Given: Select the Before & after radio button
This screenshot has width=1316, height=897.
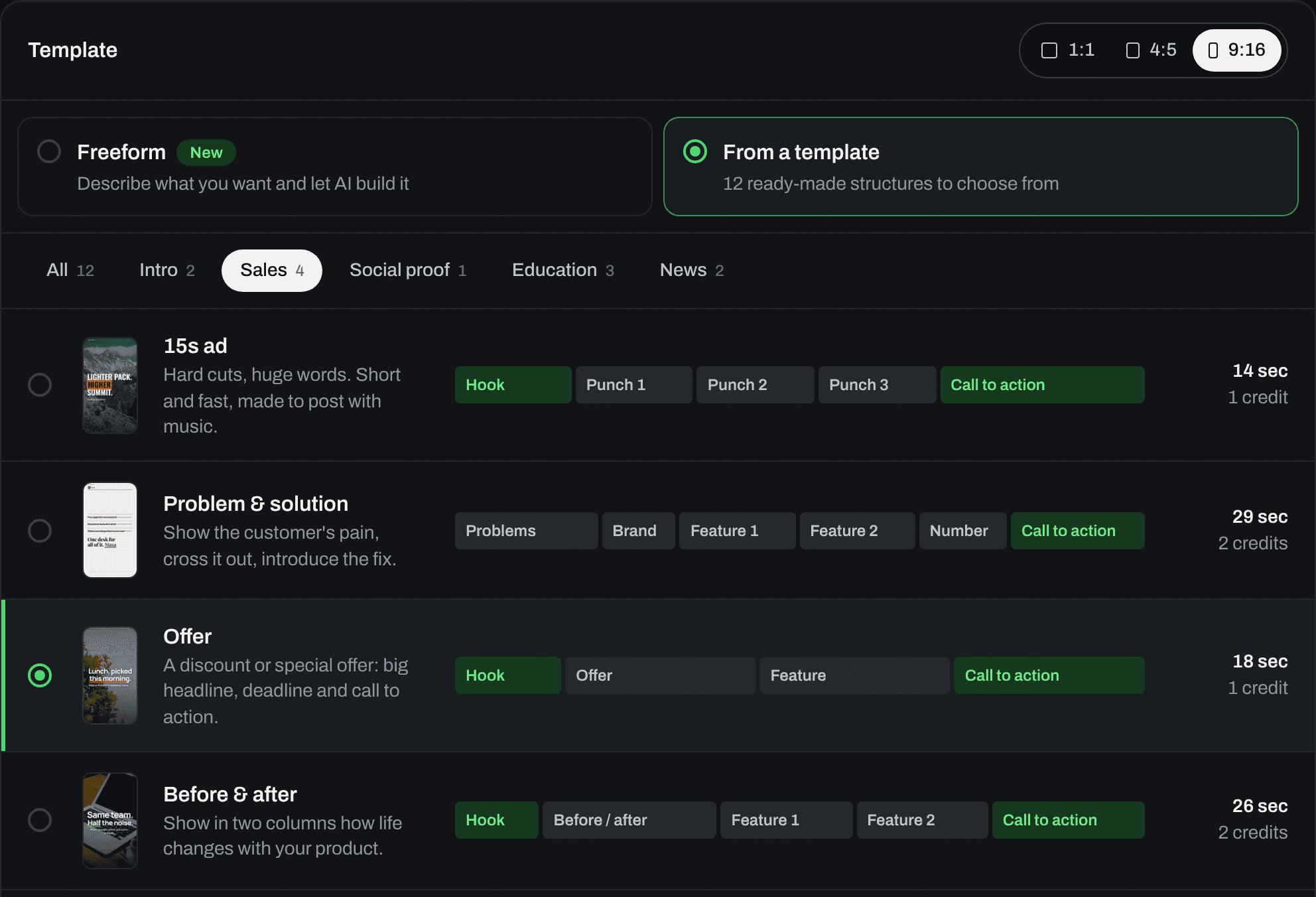Looking at the screenshot, I should 40,820.
